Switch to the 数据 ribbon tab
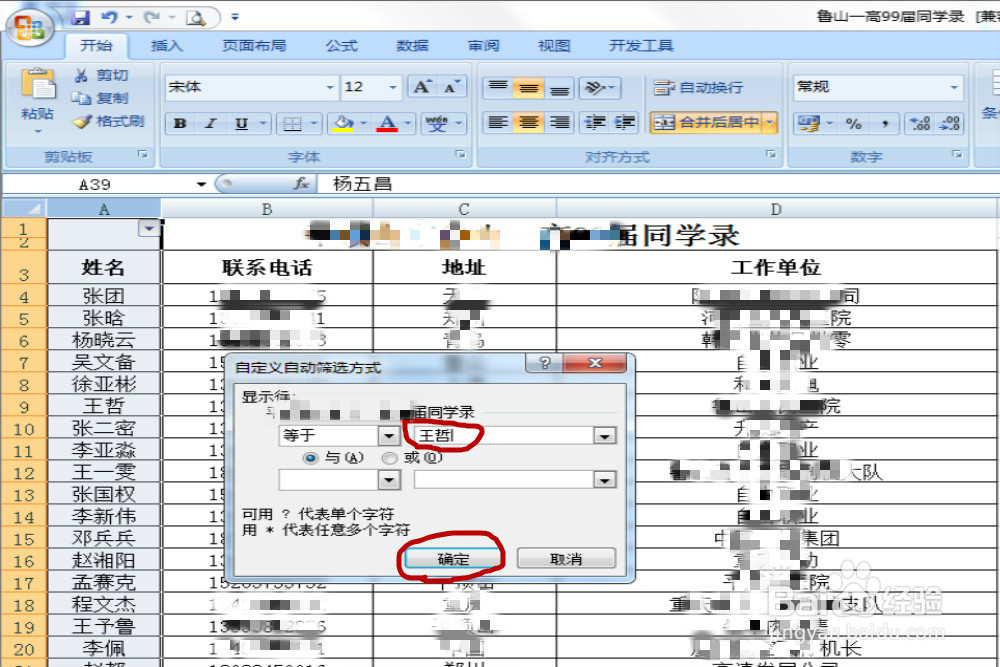The image size is (1000, 667). (x=412, y=45)
